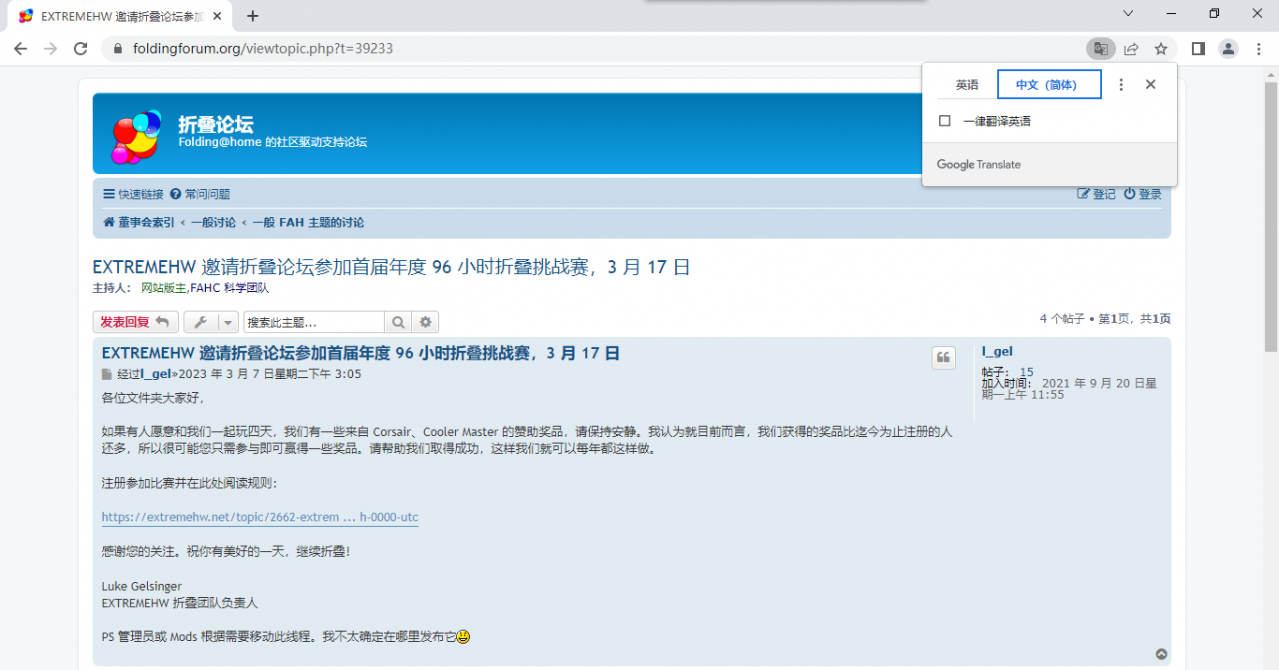Image resolution: width=1279 pixels, height=670 pixels.
Task: Expand the 快速链接 quick links menu
Action: (x=133, y=194)
